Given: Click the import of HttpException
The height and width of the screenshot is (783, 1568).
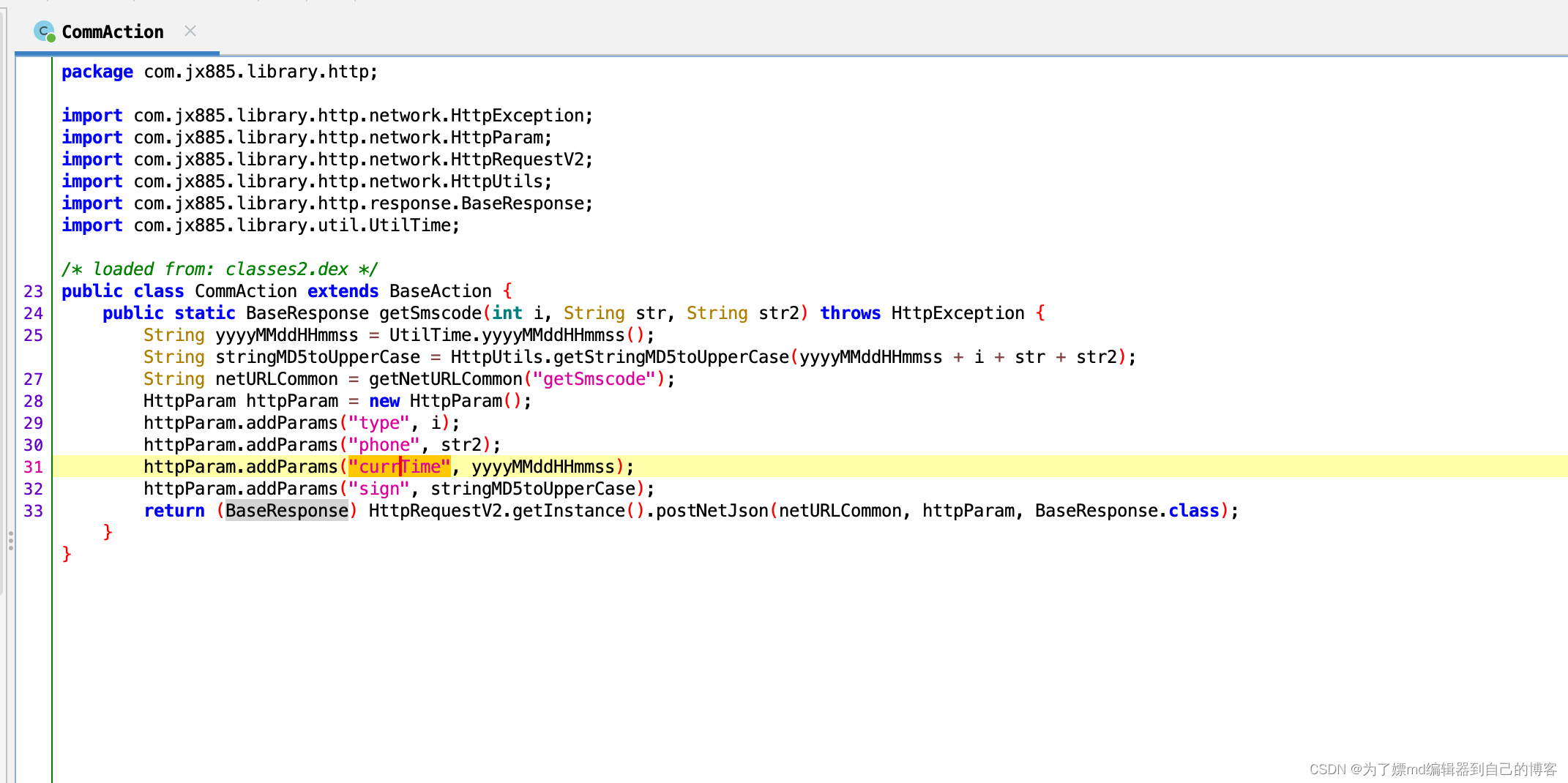Looking at the screenshot, I should pyautogui.click(x=327, y=116).
